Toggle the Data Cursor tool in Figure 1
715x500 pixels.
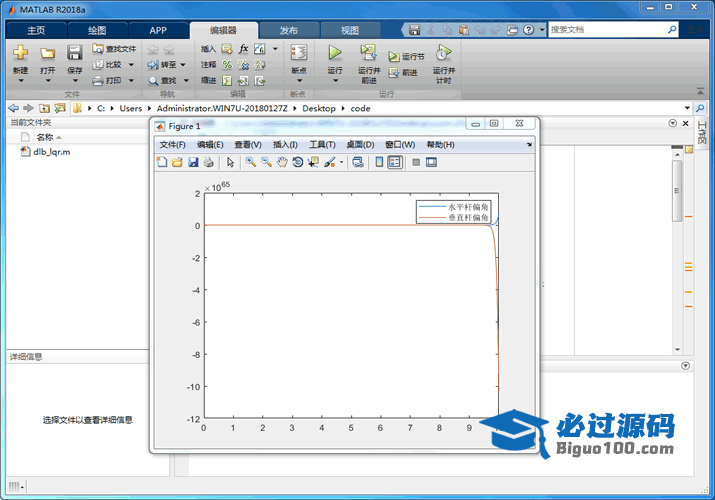(313, 162)
